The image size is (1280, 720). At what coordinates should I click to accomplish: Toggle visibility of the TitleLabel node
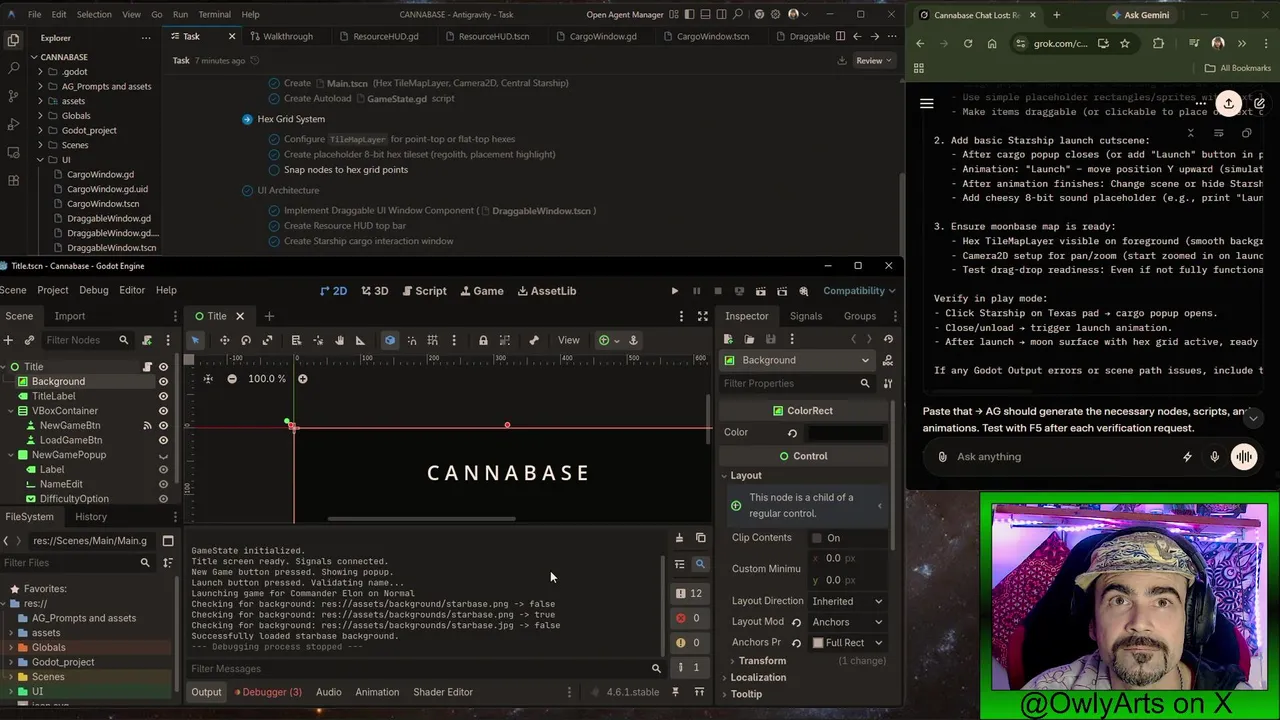(x=163, y=396)
